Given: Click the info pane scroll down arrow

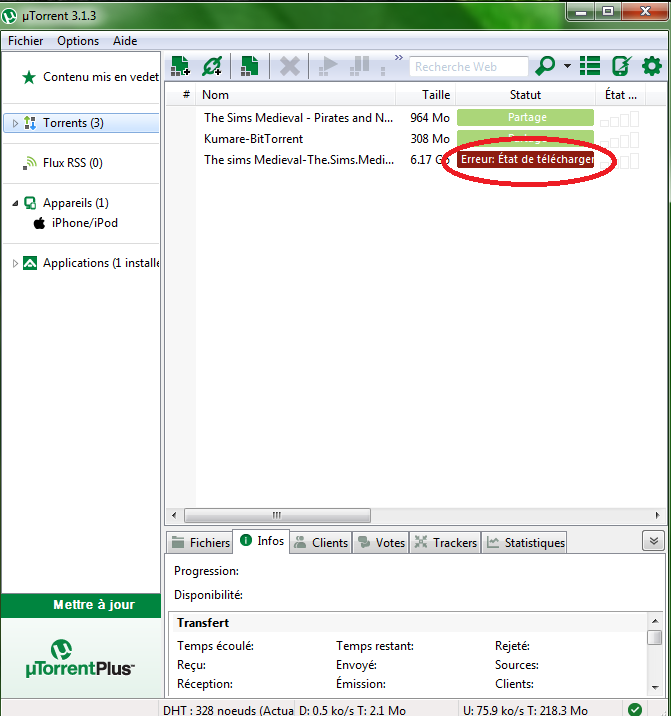Looking at the screenshot, I should (x=655, y=687).
